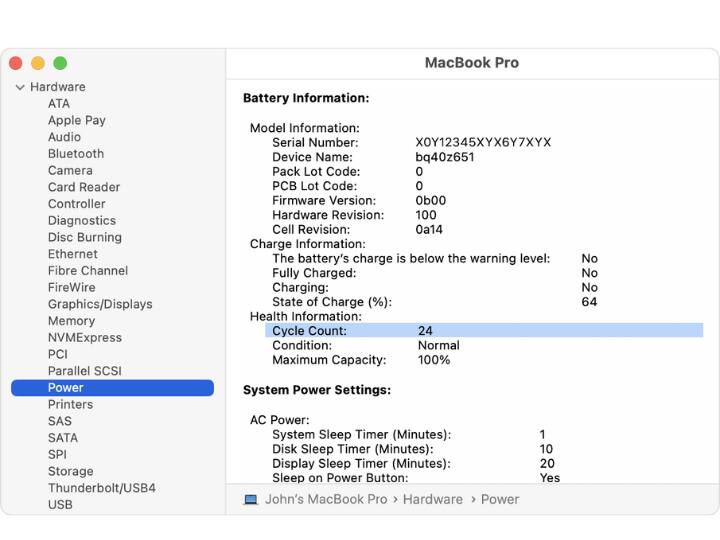Collapse the Hardware section chevron

click(x=20, y=87)
